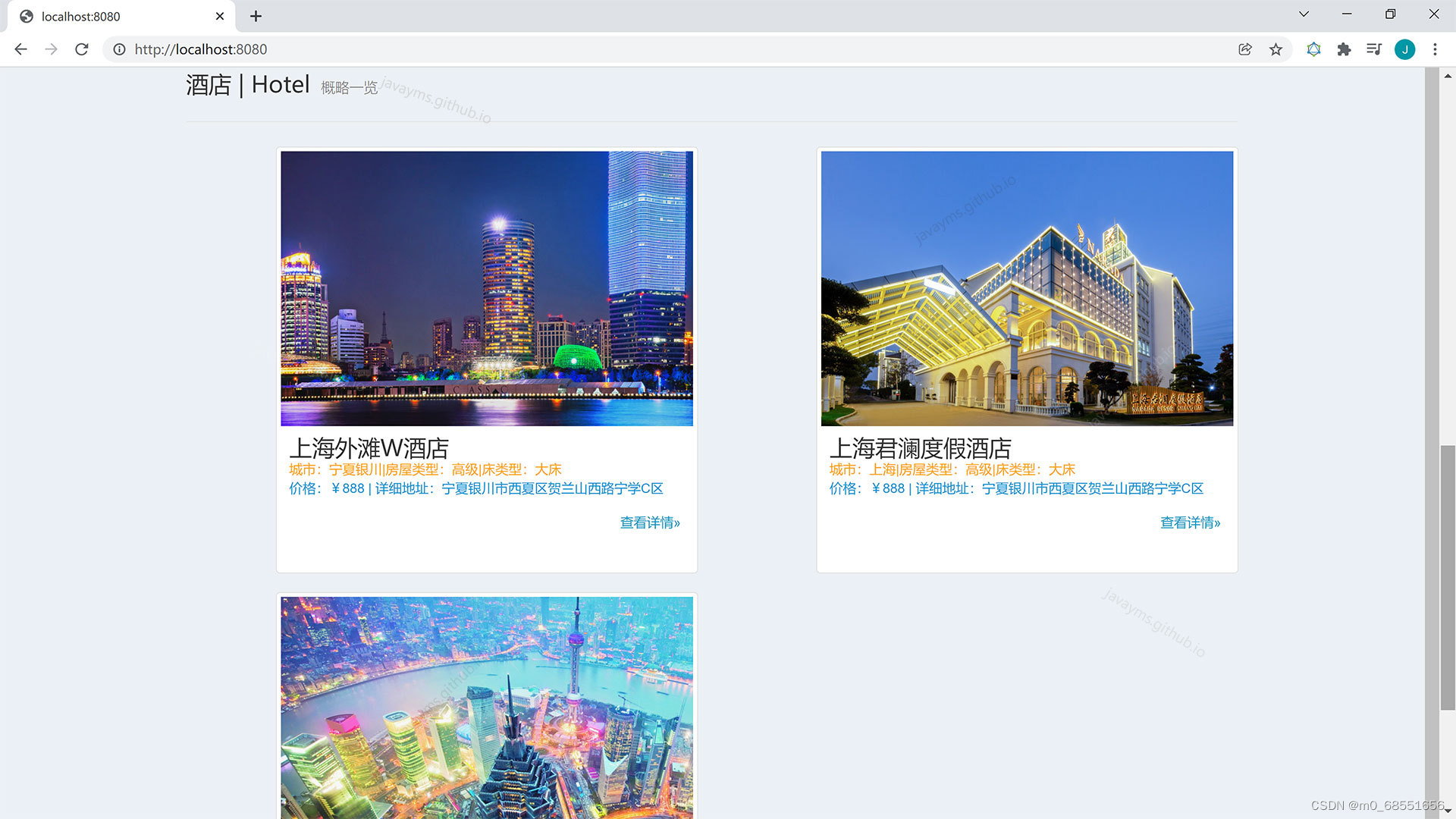
Task: Click the 概略一览 subtitle text
Action: coord(349,88)
